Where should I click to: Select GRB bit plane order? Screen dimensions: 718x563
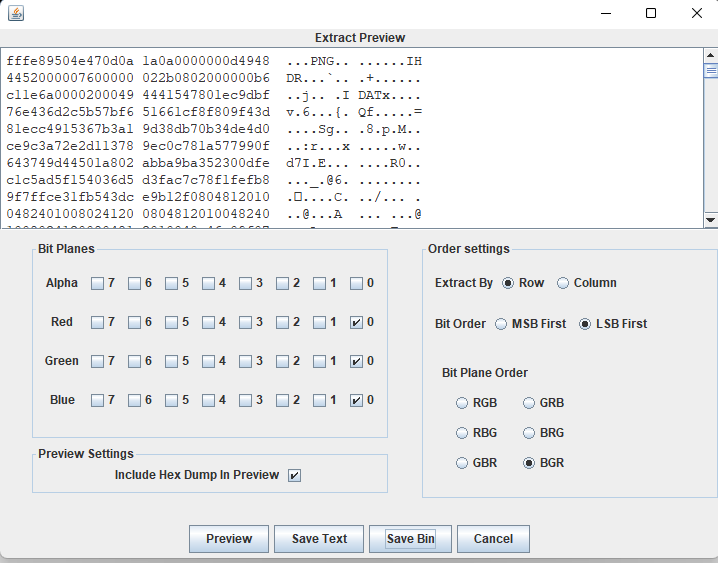529,403
